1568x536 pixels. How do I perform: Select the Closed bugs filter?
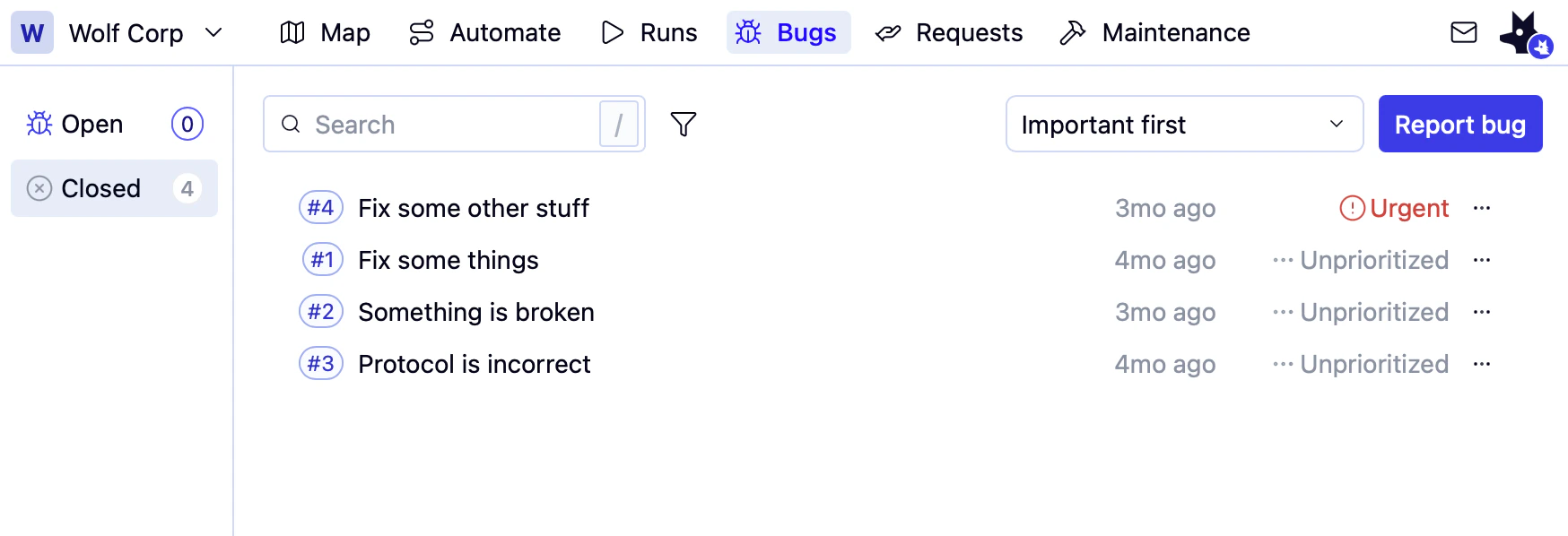[101, 188]
